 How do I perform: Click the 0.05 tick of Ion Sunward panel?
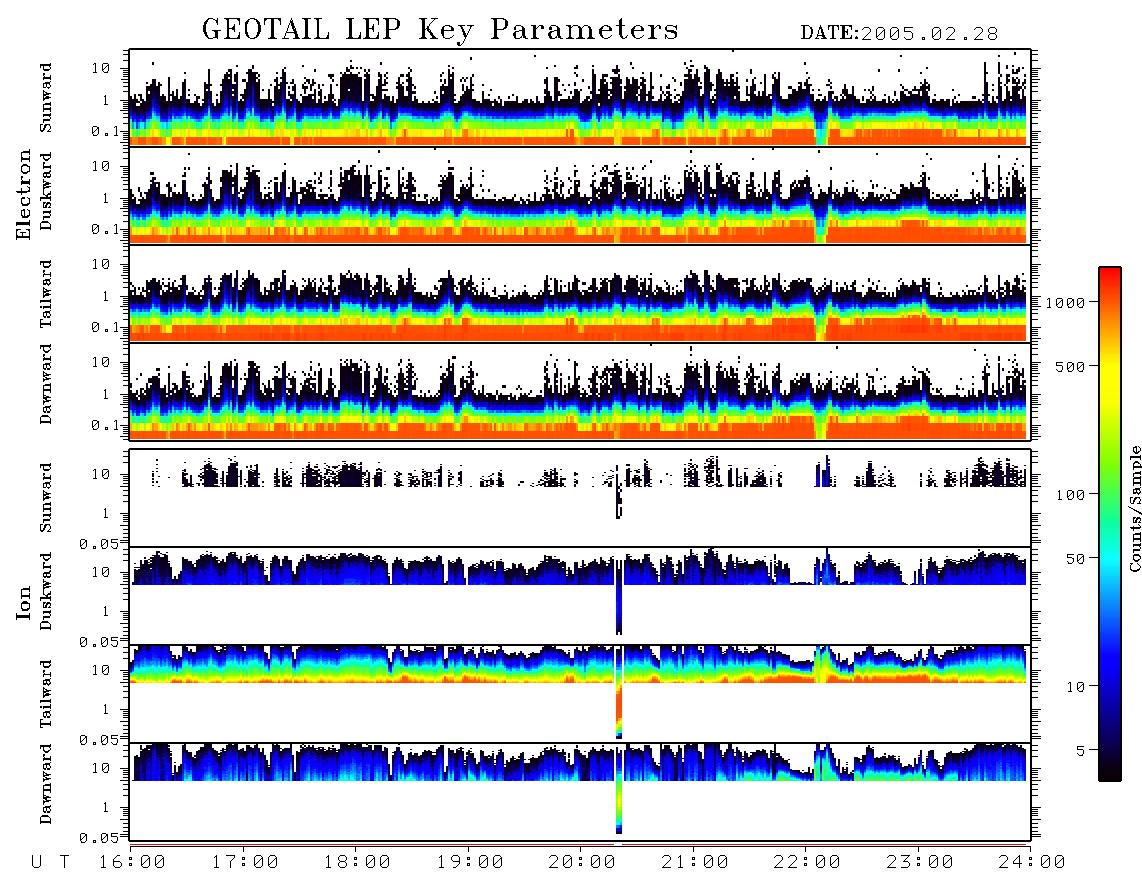coord(100,543)
